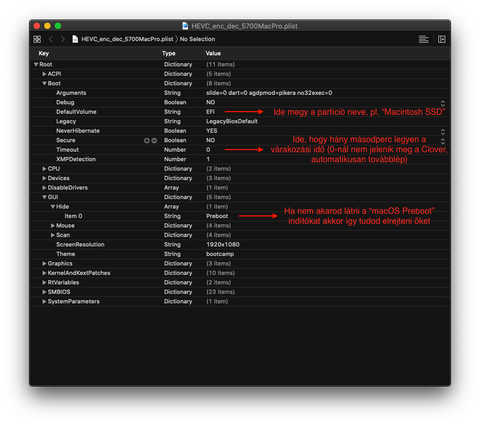The width and height of the screenshot is (480, 425).
Task: Edit the XMPDetection value 1
Action: [x=208, y=159]
